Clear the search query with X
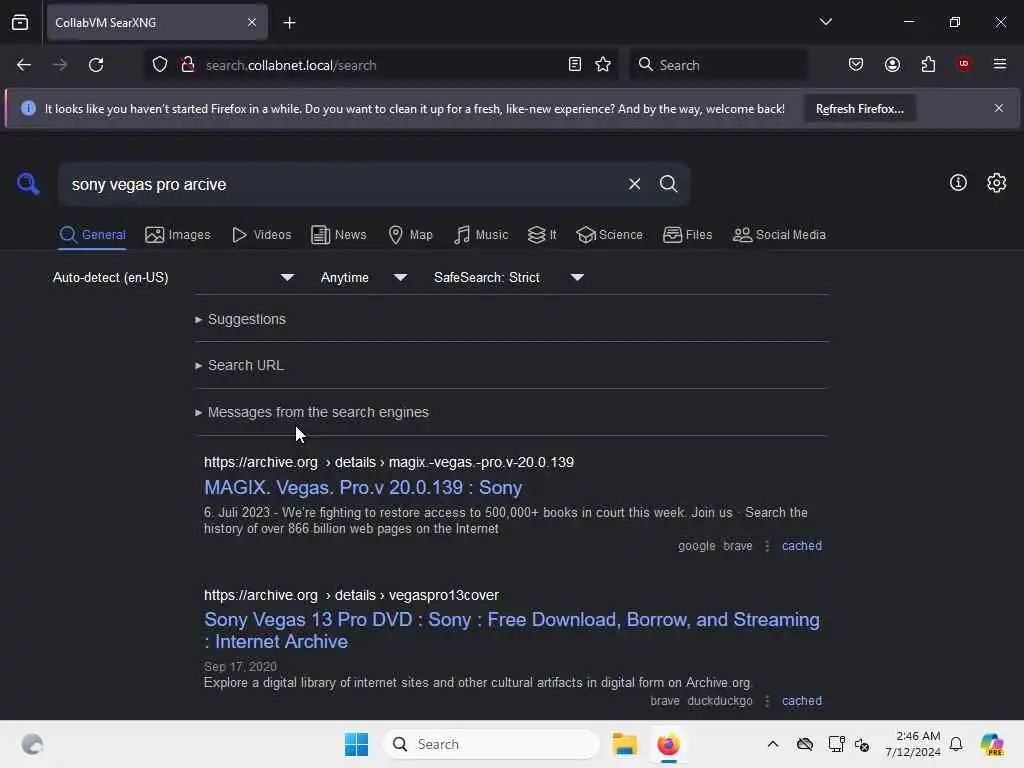The height and width of the screenshot is (768, 1024). coord(634,184)
